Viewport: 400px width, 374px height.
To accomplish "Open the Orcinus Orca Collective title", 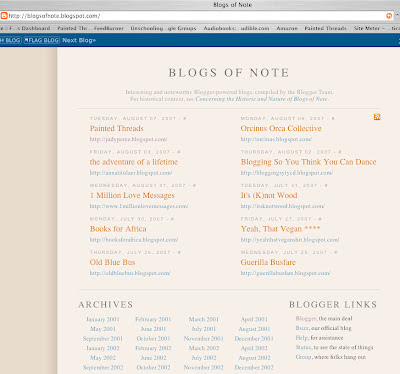I will click(281, 128).
